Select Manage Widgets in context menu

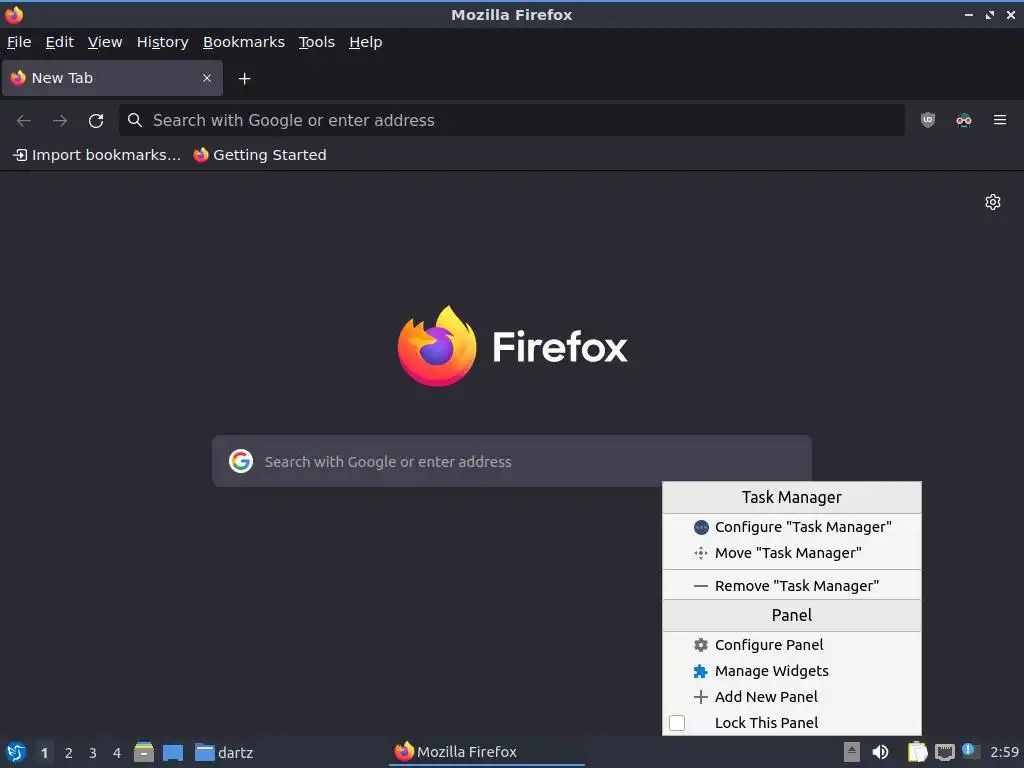792,671
